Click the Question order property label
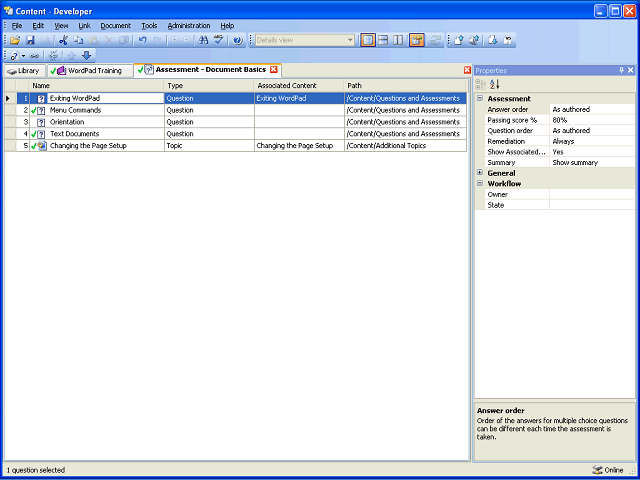The height and width of the screenshot is (480, 640). tap(508, 131)
